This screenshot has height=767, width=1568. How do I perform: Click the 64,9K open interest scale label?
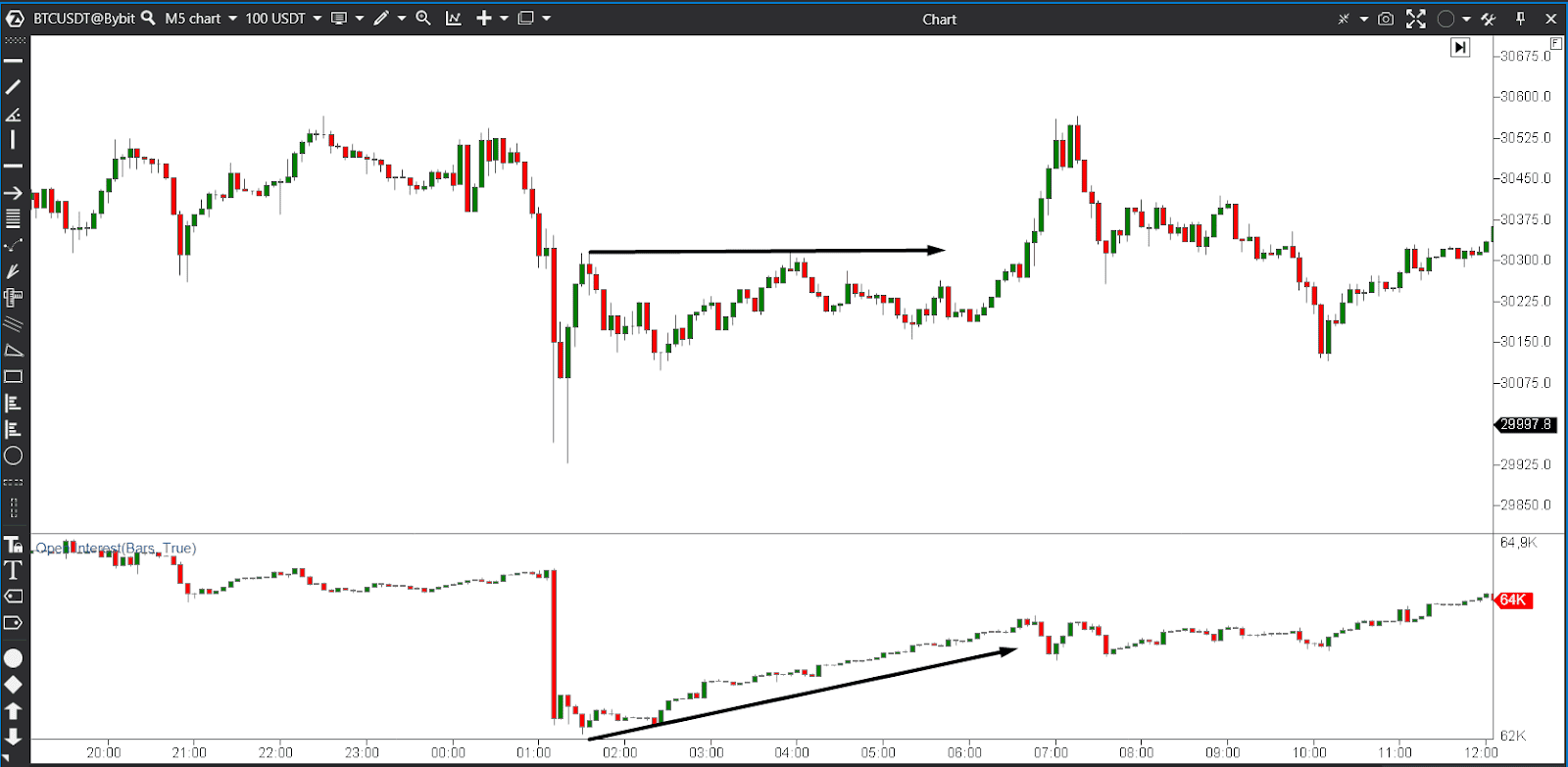click(1518, 543)
